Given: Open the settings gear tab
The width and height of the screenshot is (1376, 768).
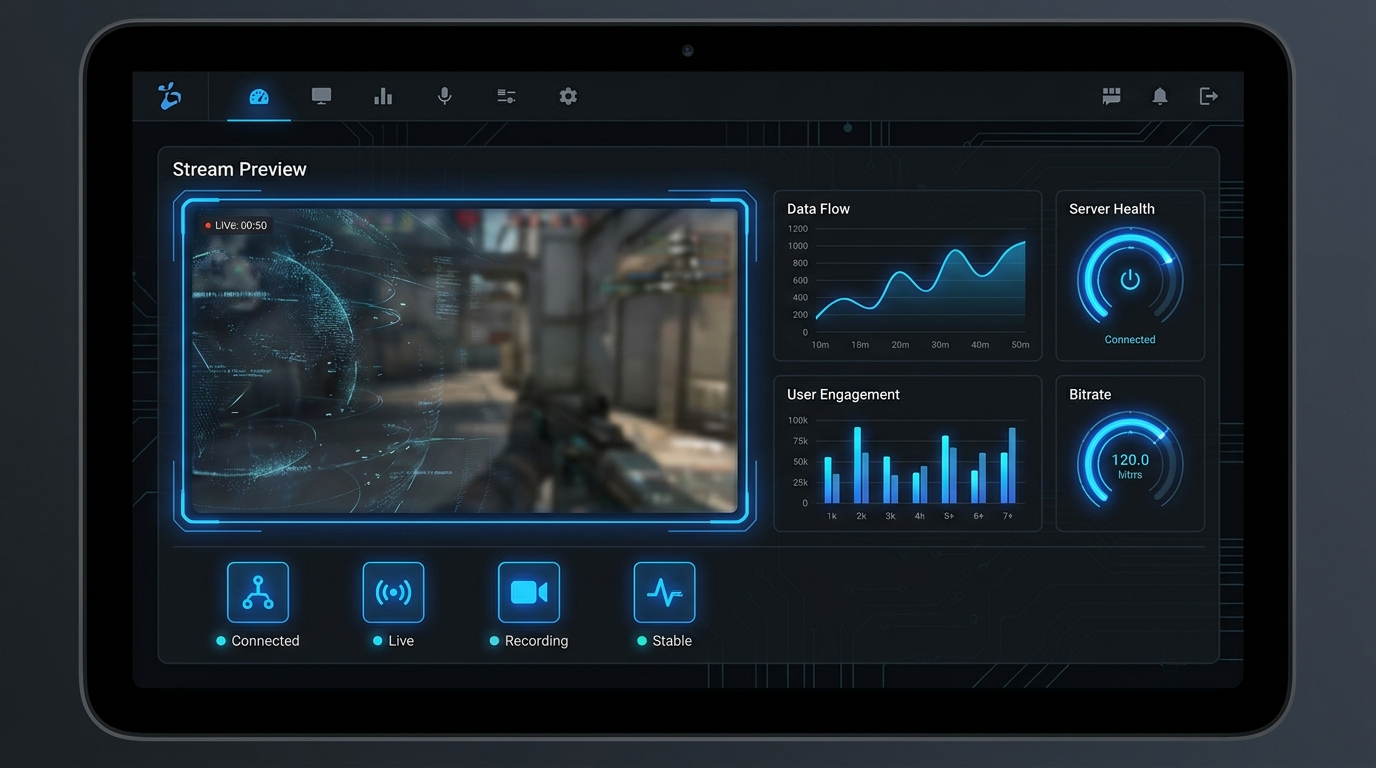Looking at the screenshot, I should pyautogui.click(x=568, y=96).
